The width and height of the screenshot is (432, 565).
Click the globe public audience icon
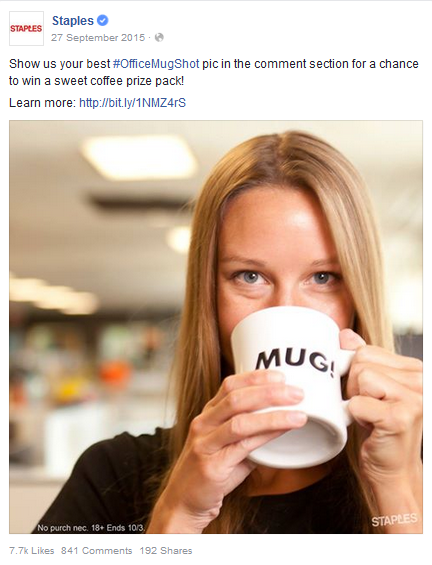pyautogui.click(x=159, y=37)
